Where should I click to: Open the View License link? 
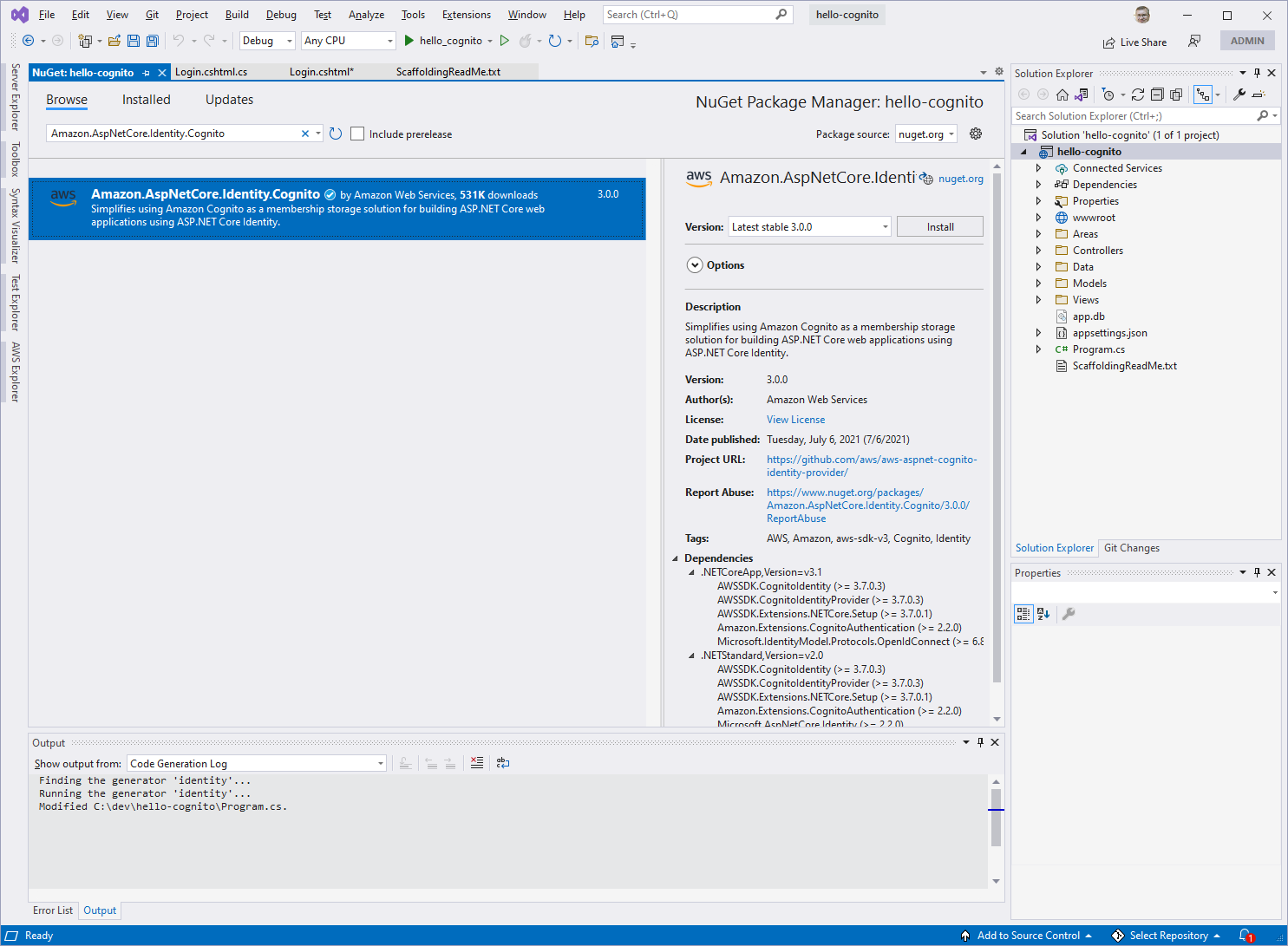[x=795, y=420]
